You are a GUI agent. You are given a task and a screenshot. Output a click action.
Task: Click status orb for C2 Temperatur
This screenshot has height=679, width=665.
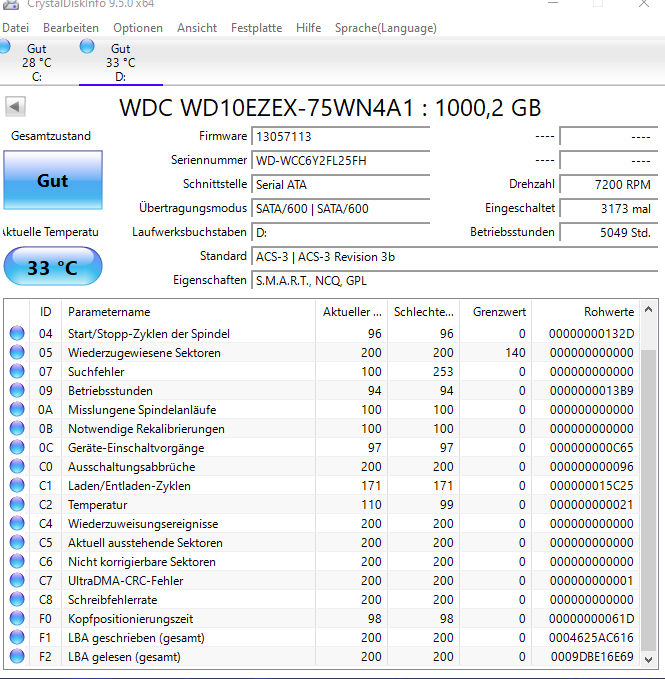click(17, 505)
